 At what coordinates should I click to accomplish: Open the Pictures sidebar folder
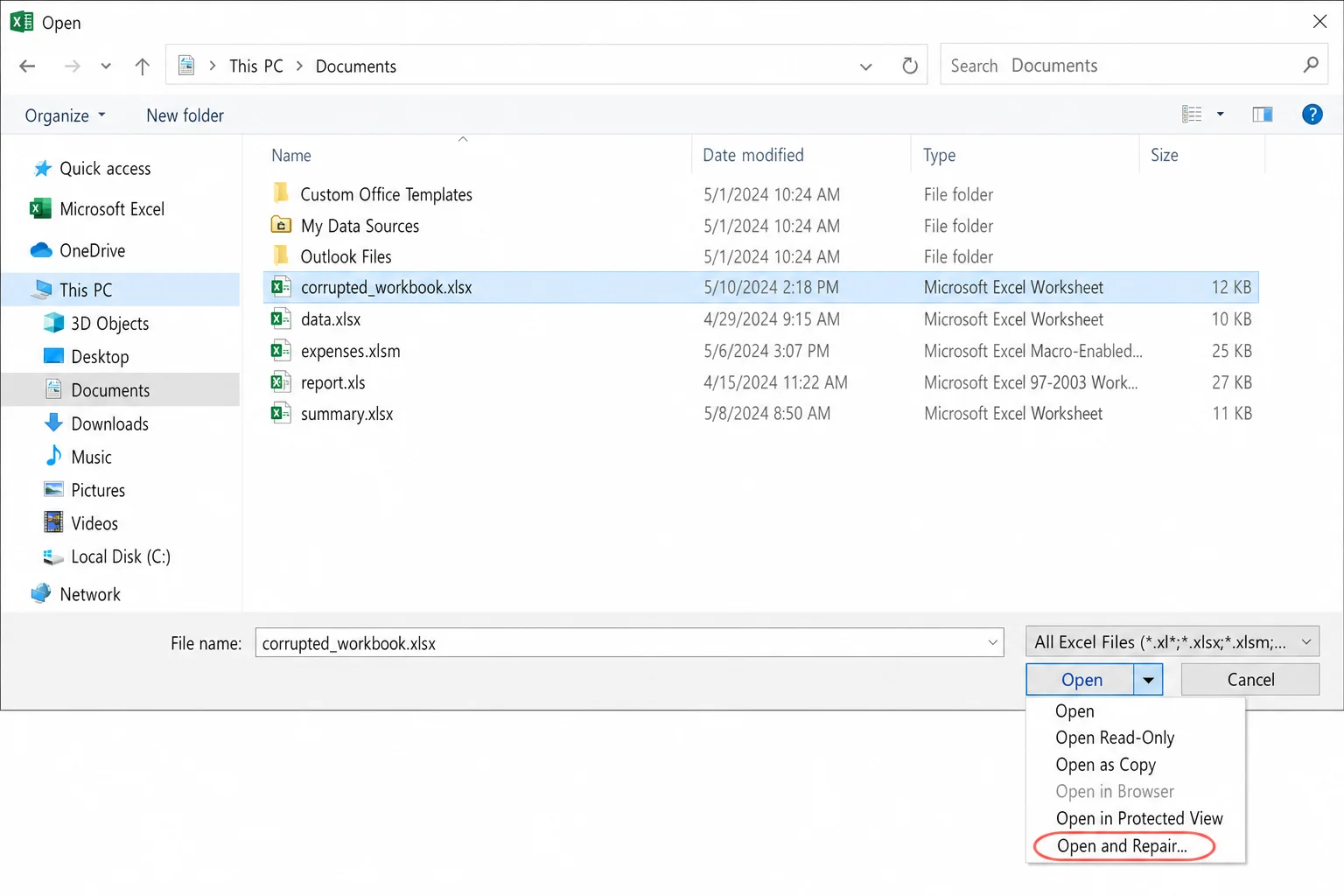tap(98, 490)
